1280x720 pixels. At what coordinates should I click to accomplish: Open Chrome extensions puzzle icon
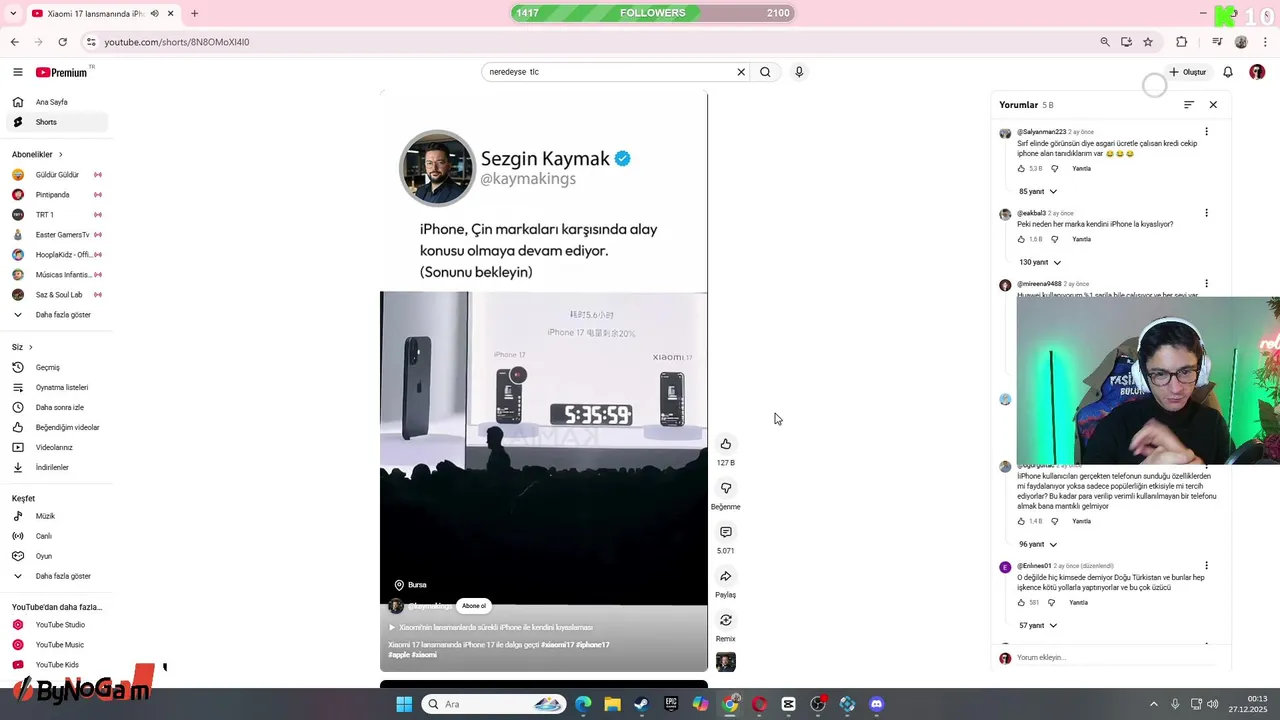tap(1182, 42)
